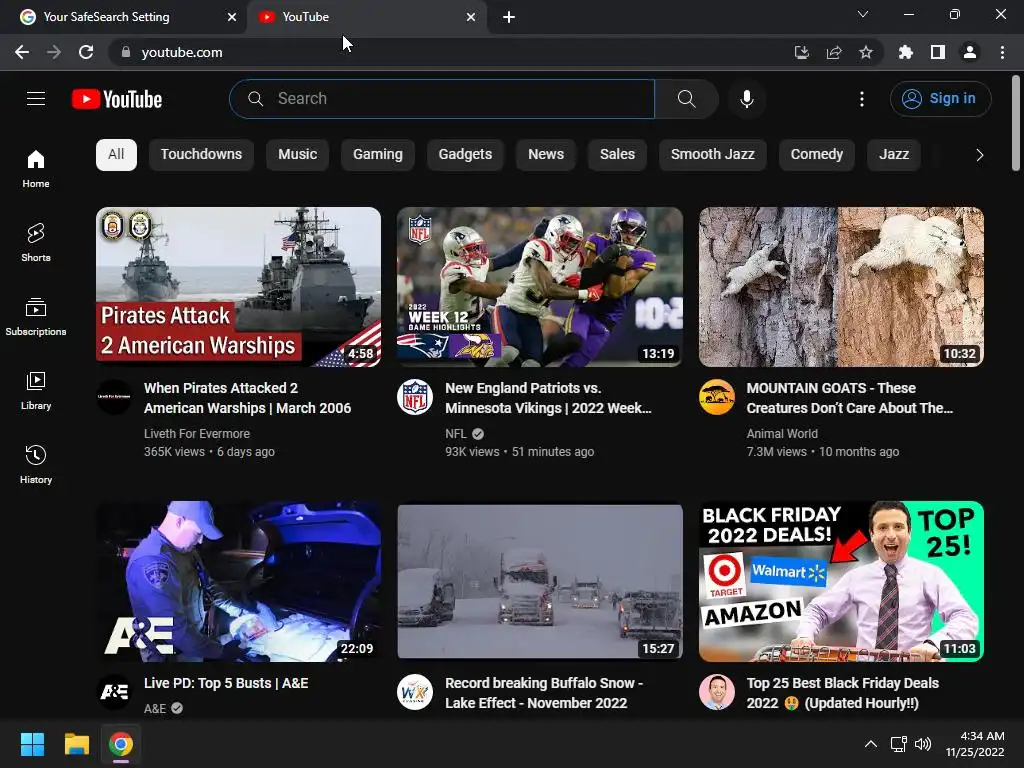This screenshot has width=1024, height=768.
Task: Open Liveth For Evermore channel avatar
Action: 114,397
